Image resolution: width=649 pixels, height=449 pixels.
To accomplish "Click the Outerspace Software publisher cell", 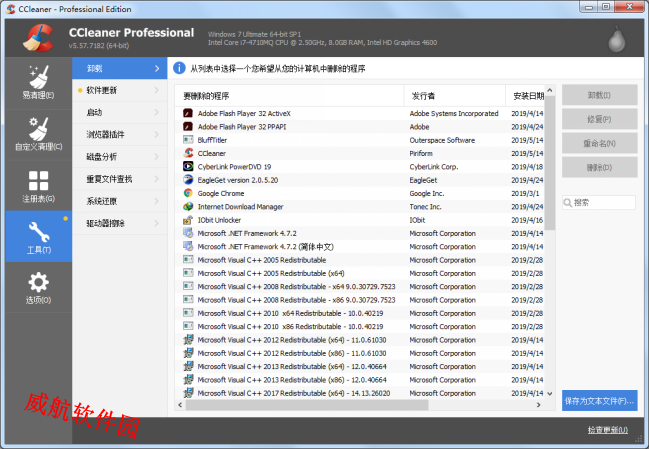I will (x=442, y=140).
